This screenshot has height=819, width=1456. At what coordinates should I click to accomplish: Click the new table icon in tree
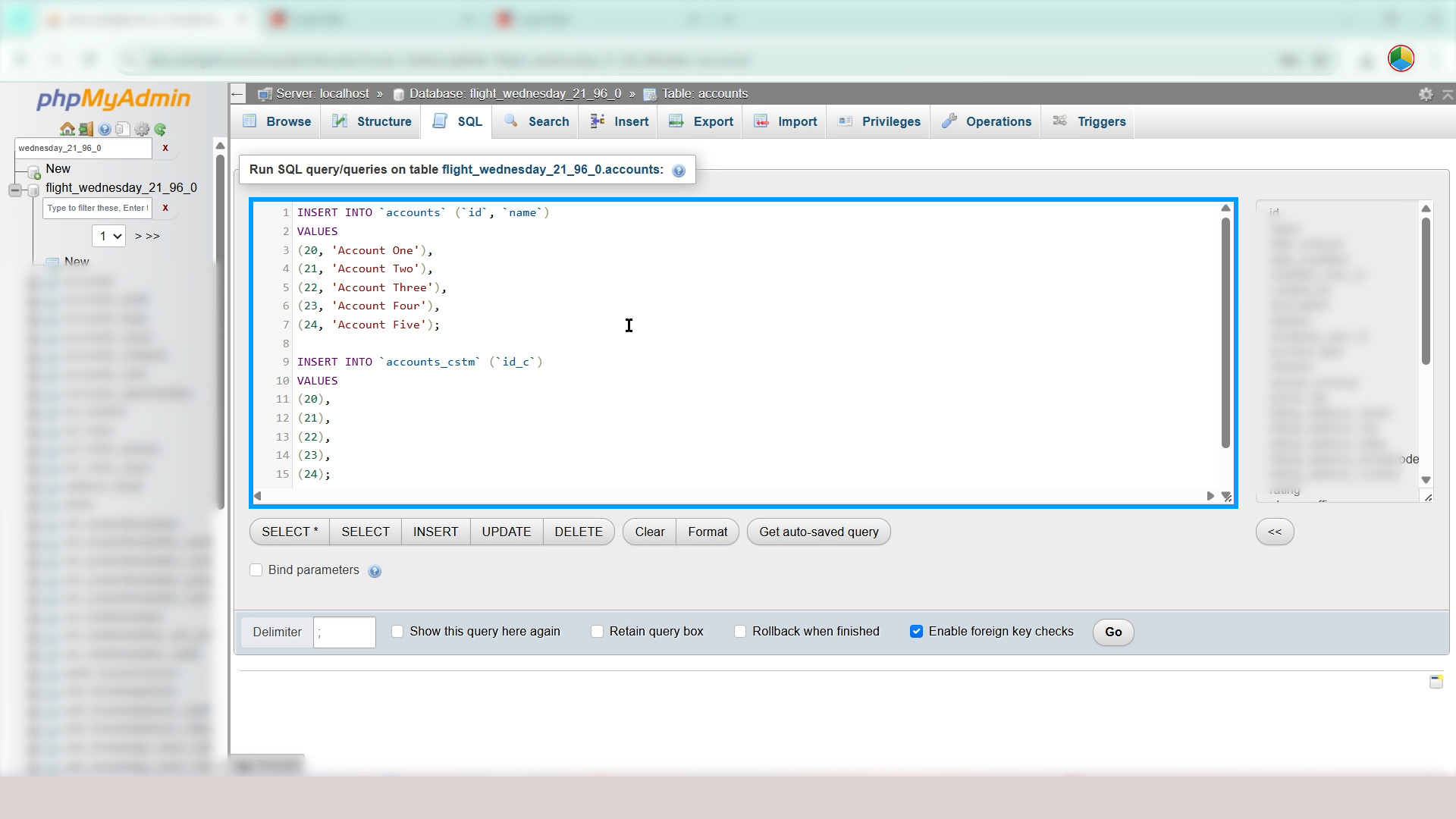[x=52, y=262]
